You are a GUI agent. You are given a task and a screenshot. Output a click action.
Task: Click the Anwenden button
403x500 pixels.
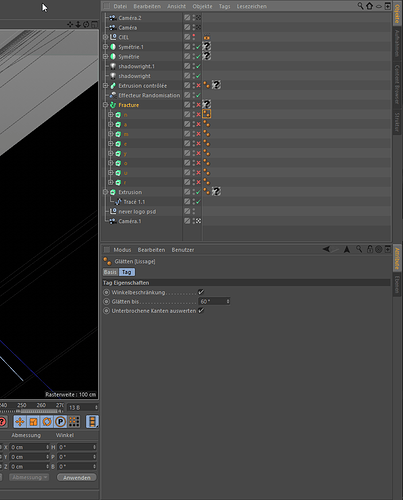coord(77,477)
